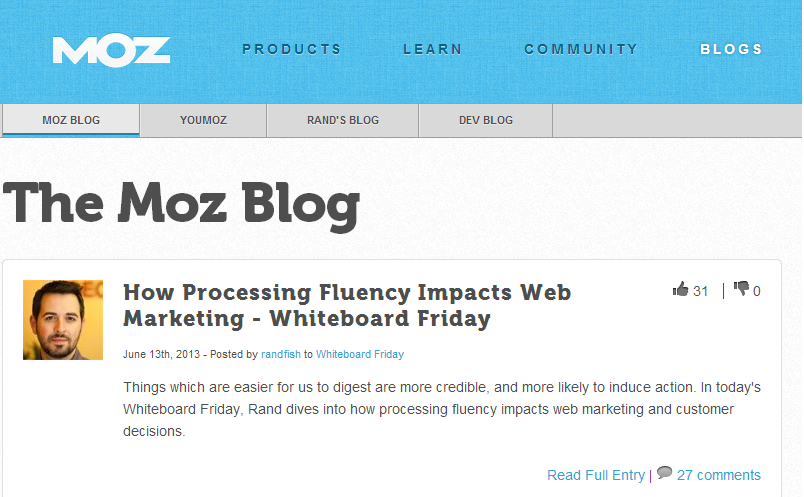Viewport: 804px width, 497px height.
Task: Open the Products menu
Action: point(292,49)
